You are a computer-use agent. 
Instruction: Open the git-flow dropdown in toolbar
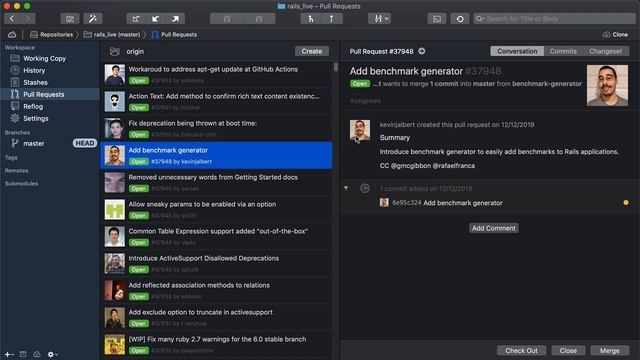380,19
